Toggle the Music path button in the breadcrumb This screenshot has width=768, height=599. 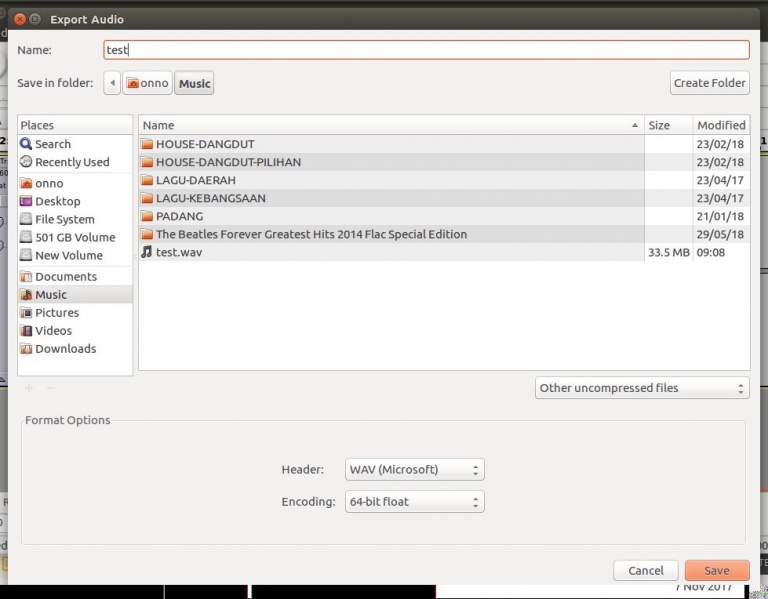[x=194, y=83]
